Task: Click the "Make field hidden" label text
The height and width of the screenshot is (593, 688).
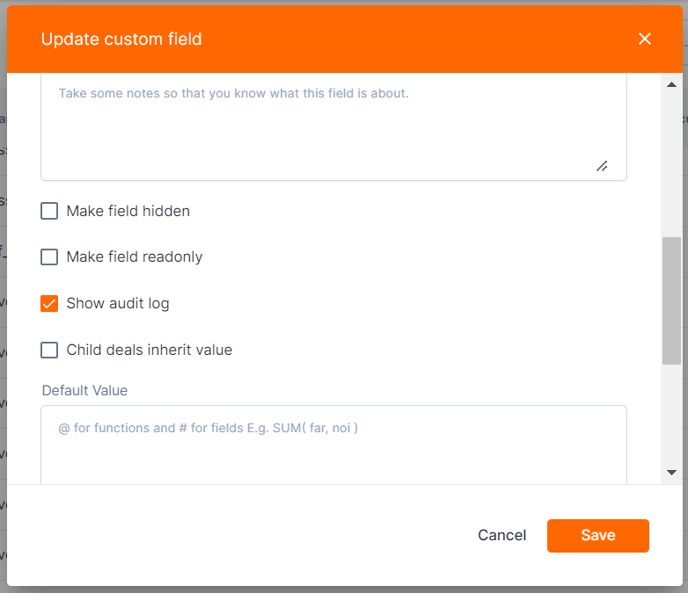Action: click(x=128, y=211)
